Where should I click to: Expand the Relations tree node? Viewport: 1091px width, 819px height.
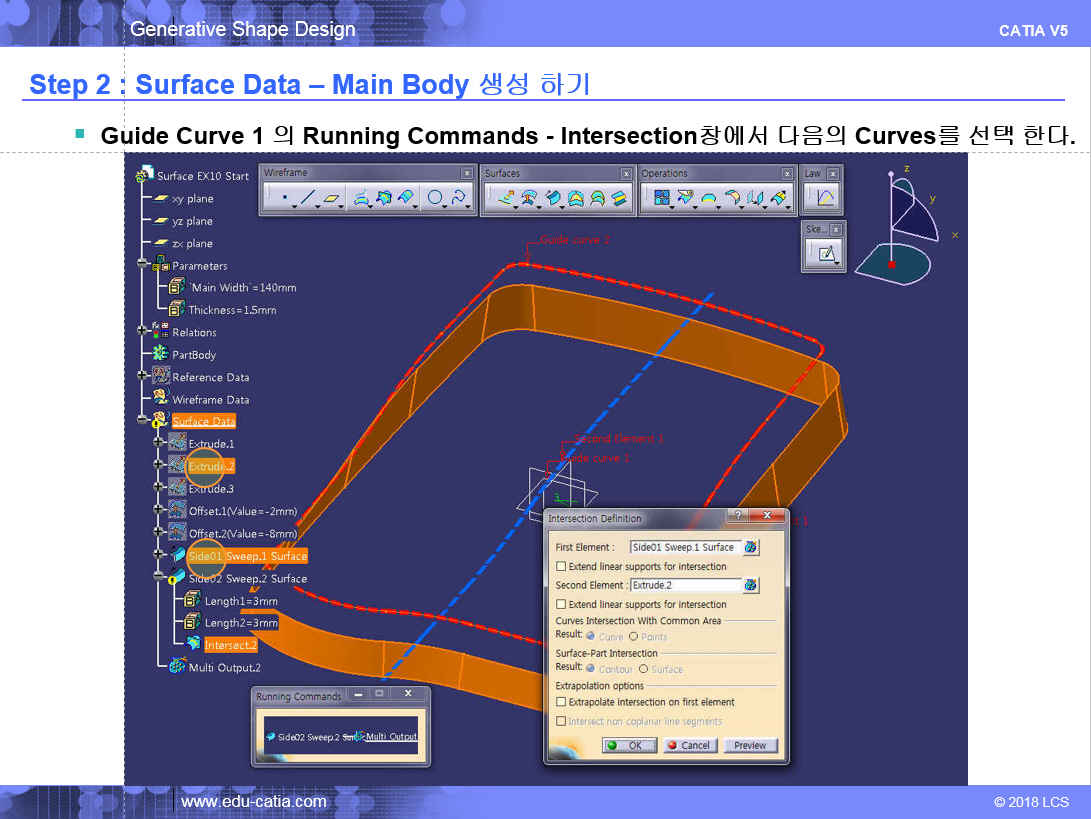coord(143,332)
